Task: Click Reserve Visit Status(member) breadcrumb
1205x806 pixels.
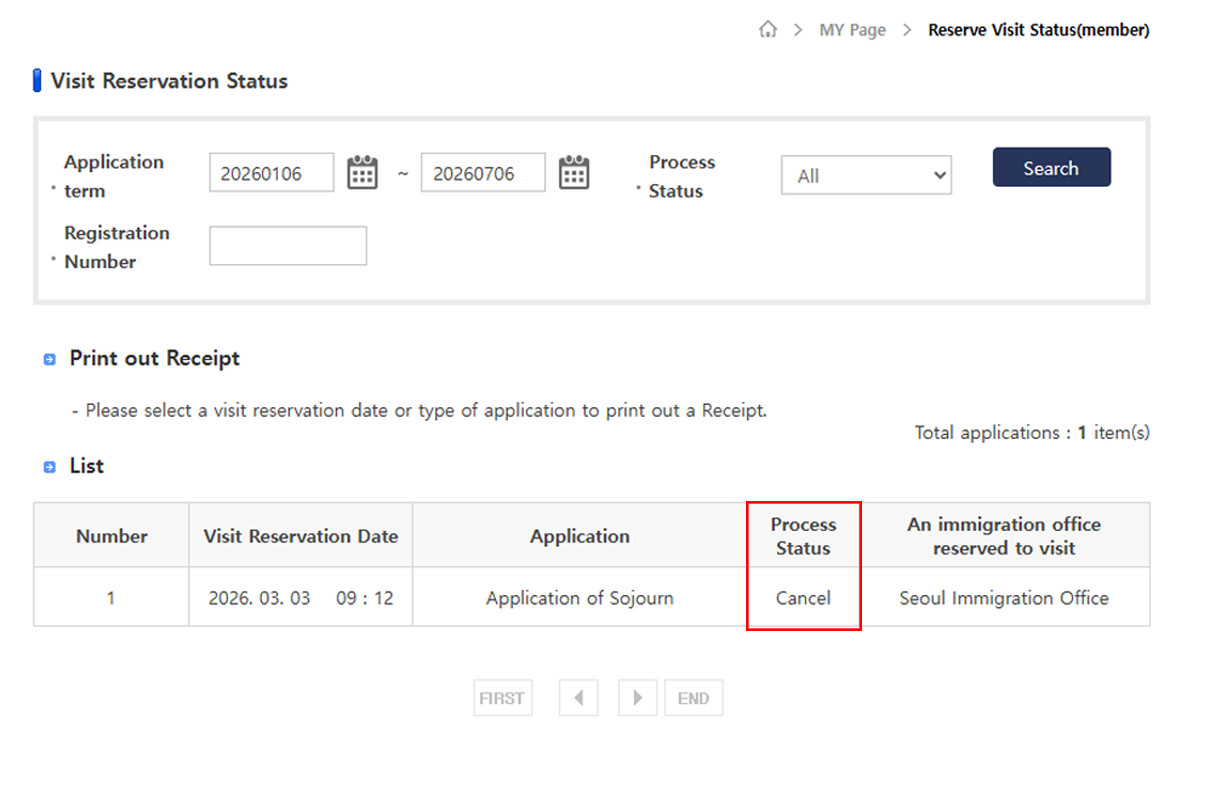Action: [1038, 30]
